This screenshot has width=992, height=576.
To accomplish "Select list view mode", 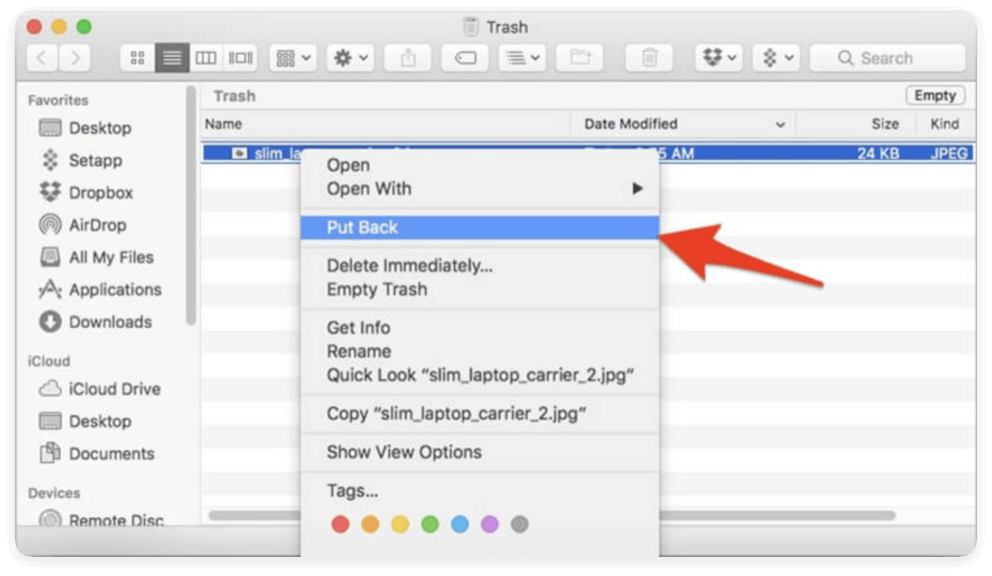I will click(171, 57).
